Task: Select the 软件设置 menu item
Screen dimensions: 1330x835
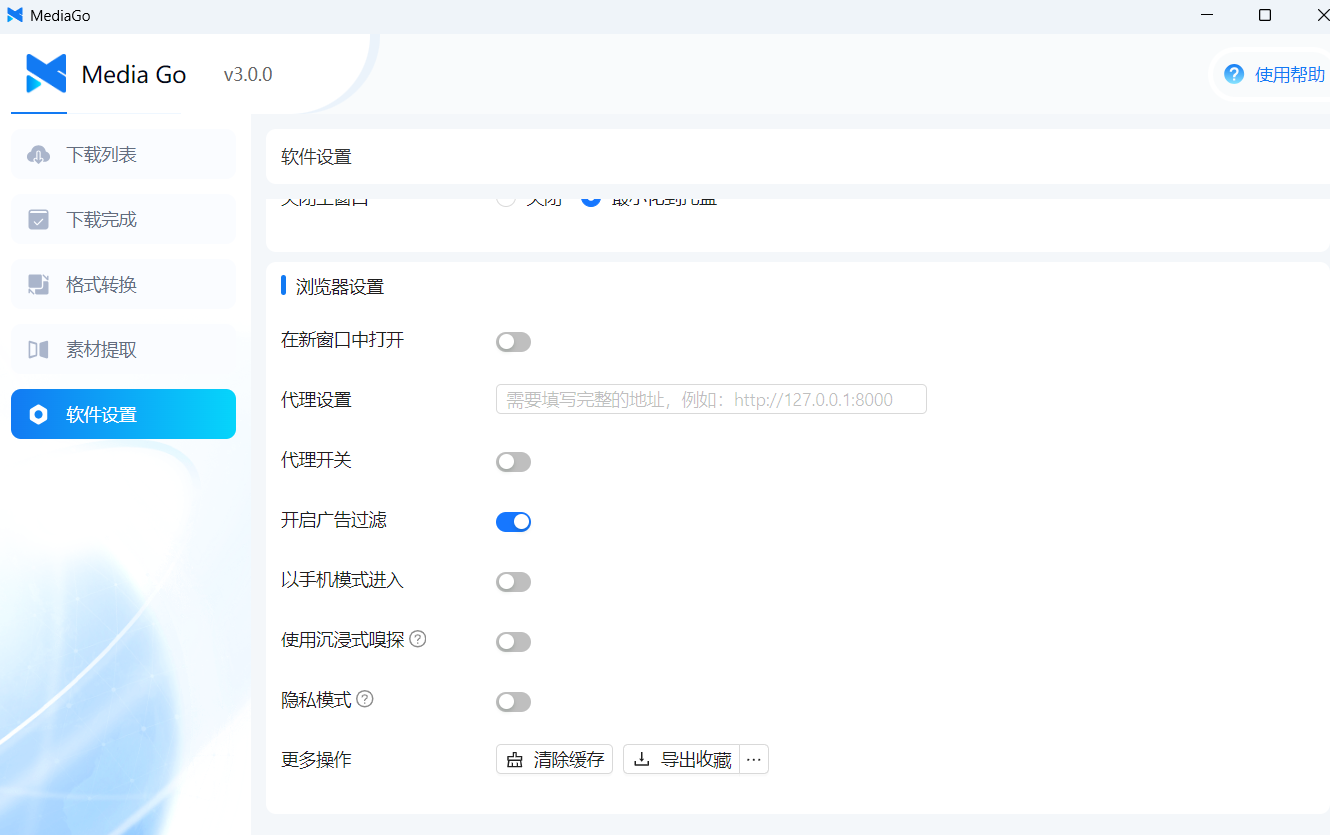Action: 123,414
